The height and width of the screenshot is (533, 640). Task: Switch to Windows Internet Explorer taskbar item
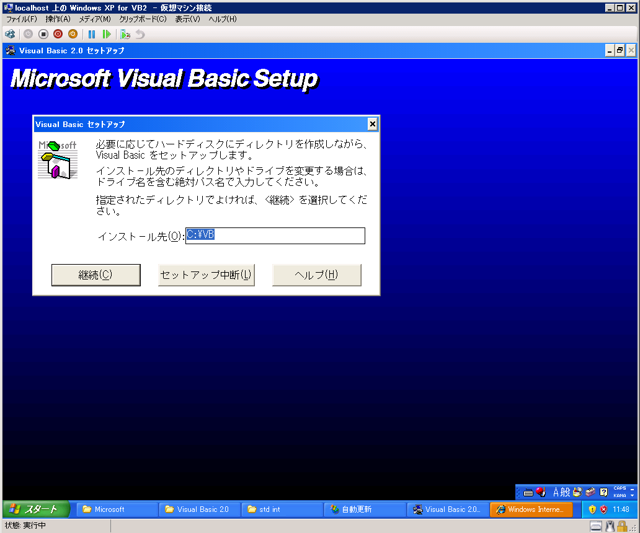[x=531, y=509]
